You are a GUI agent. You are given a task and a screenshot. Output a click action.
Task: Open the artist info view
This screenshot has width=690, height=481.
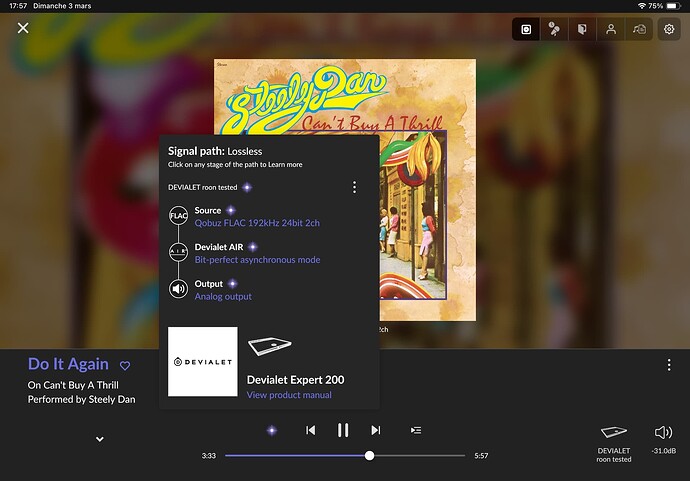point(611,29)
